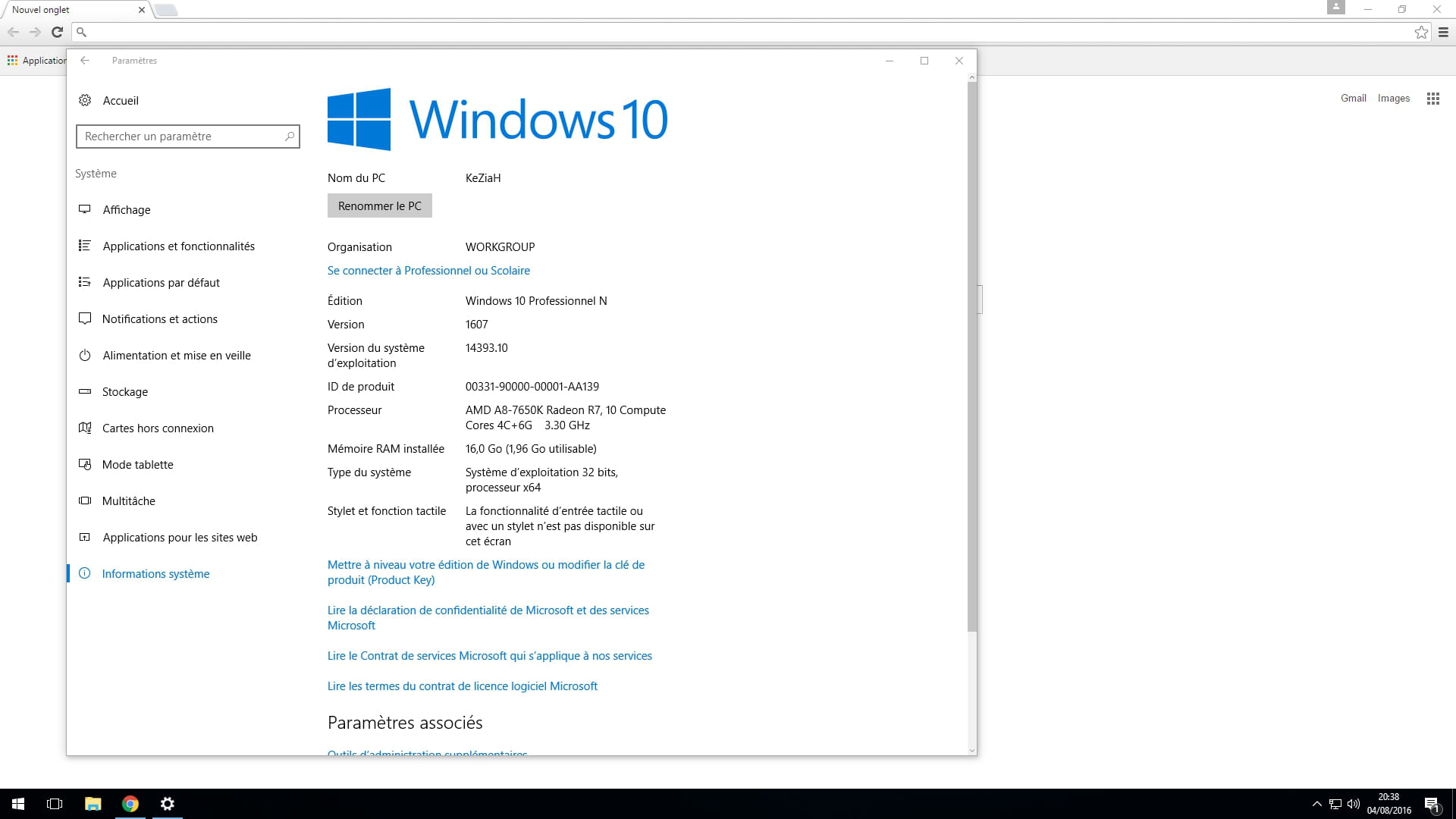The height and width of the screenshot is (819, 1456).
Task: Select Notifications et actions menu item
Action: [159, 319]
